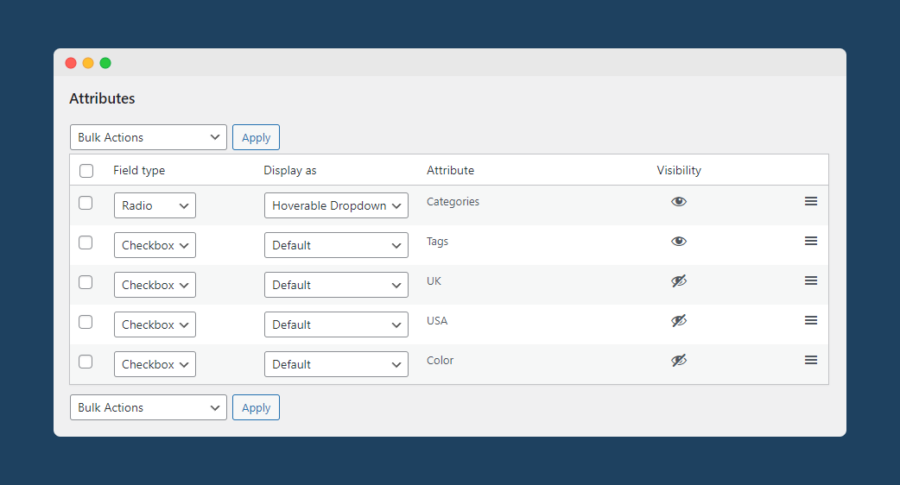Click the top Apply button
Image resolution: width=900 pixels, height=485 pixels.
(x=256, y=138)
